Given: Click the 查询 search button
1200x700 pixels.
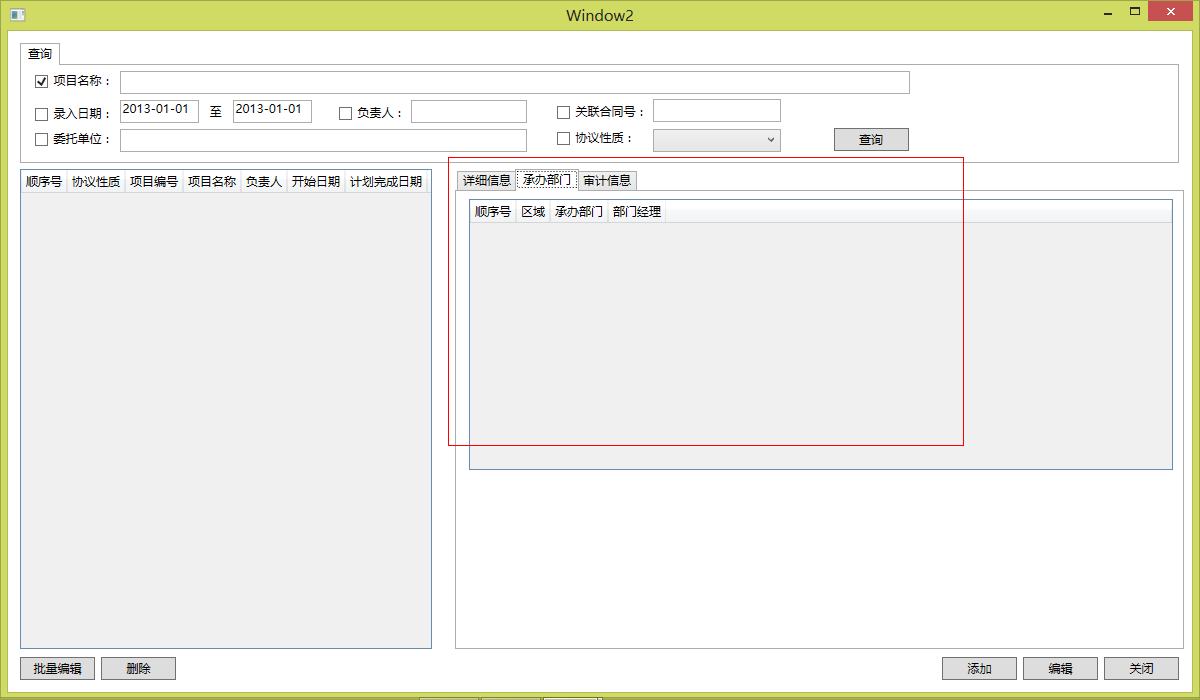Looking at the screenshot, I should pos(871,140).
